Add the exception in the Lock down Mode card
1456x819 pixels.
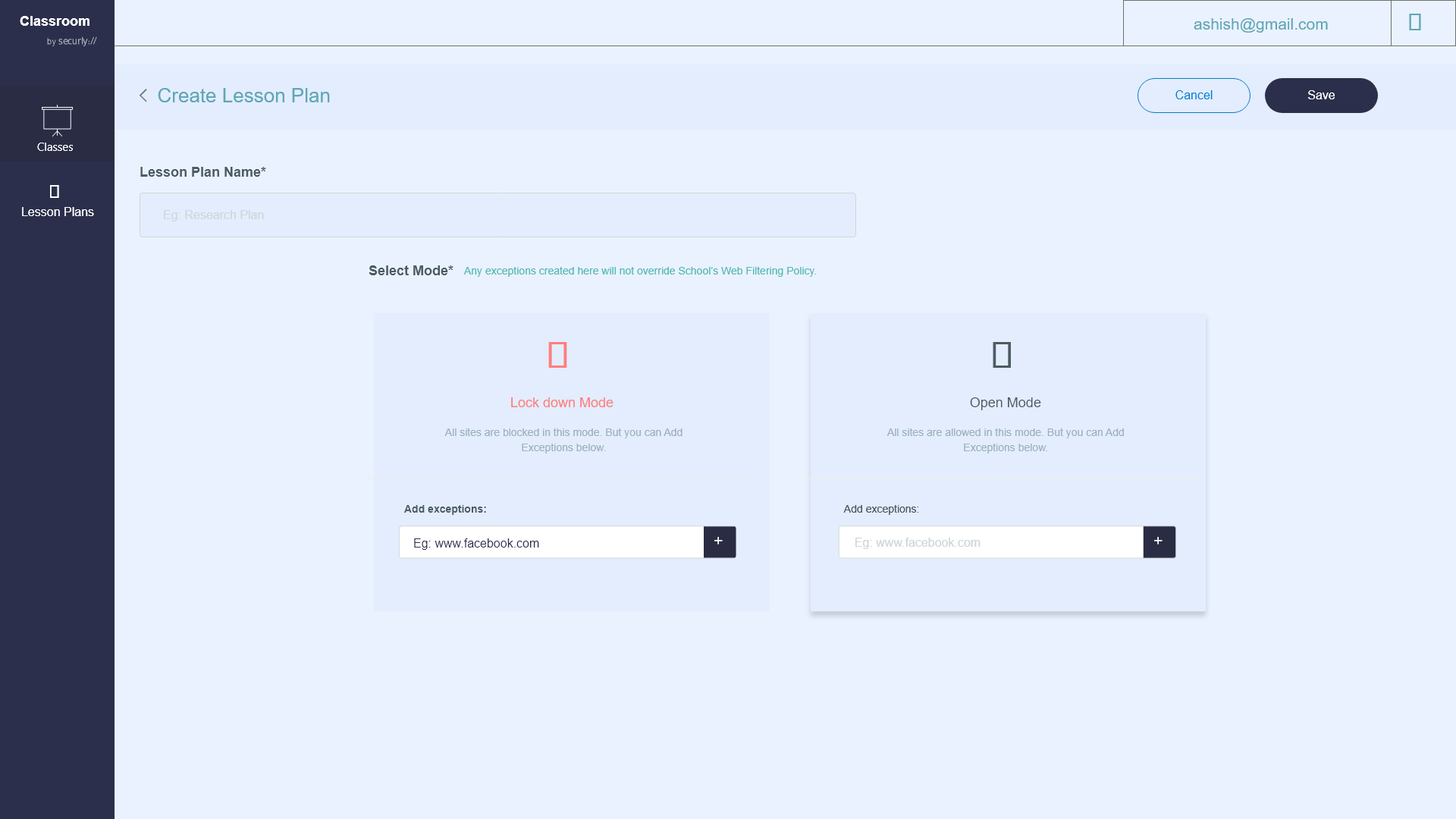pos(719,542)
